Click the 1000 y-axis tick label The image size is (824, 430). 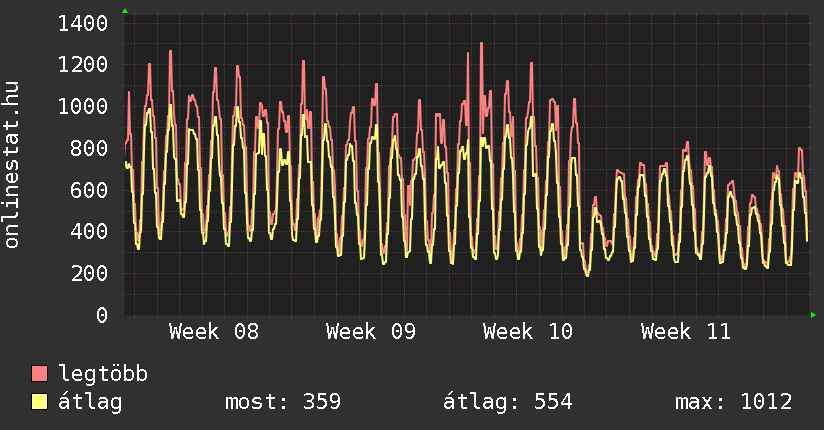click(84, 107)
